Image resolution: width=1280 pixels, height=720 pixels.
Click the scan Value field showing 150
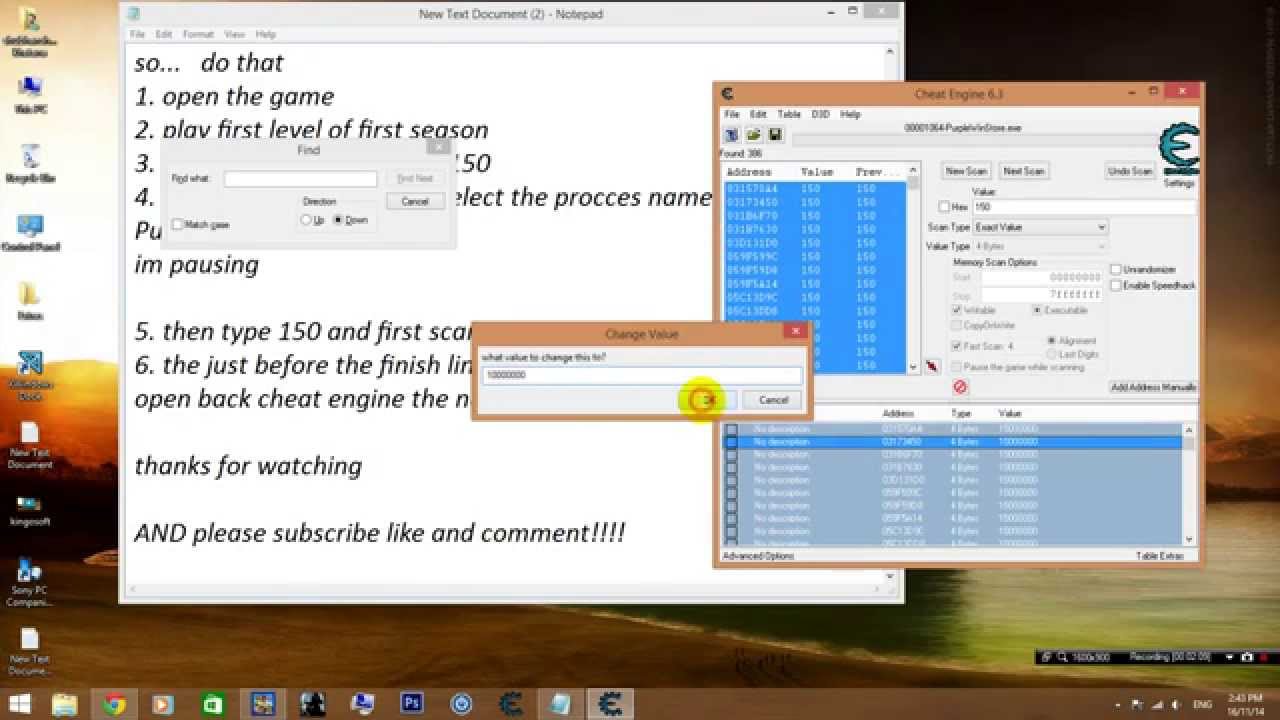pos(1084,207)
